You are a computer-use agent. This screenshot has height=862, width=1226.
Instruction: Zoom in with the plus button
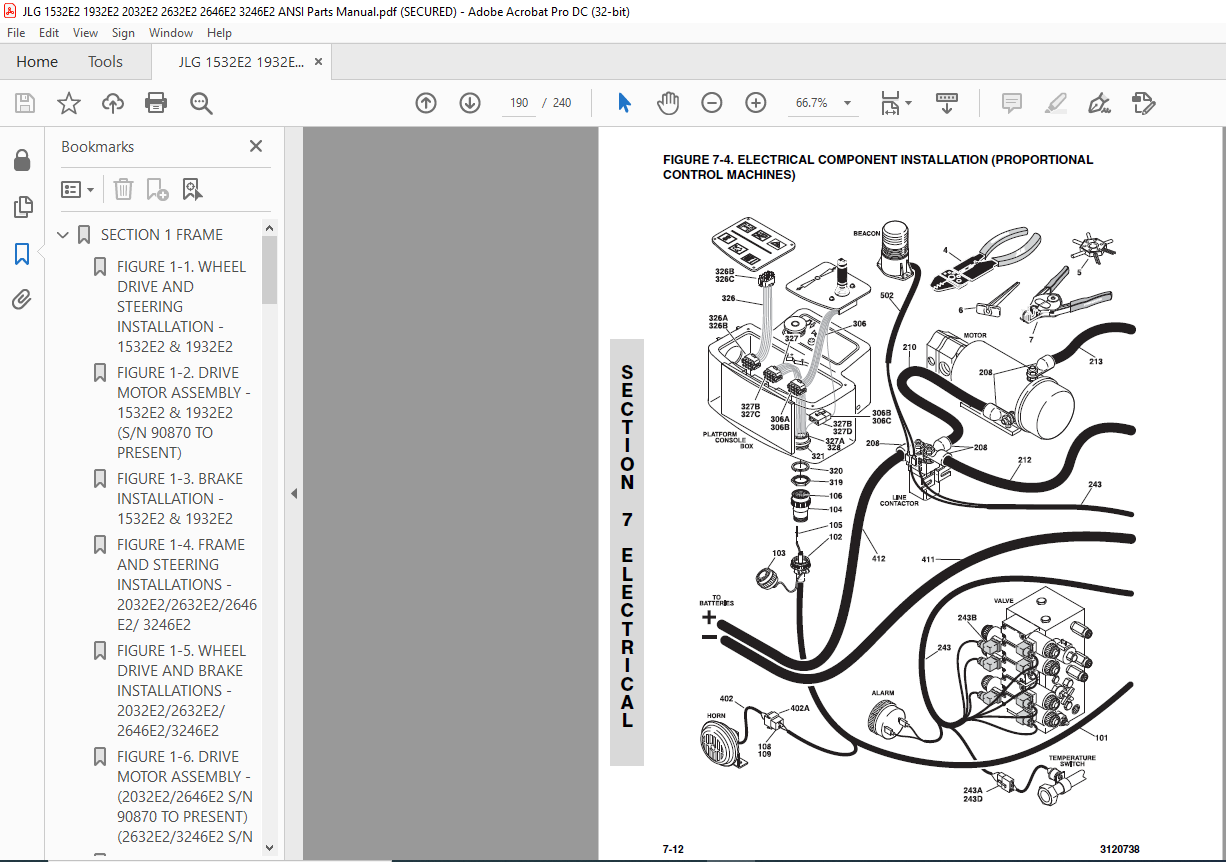(756, 103)
